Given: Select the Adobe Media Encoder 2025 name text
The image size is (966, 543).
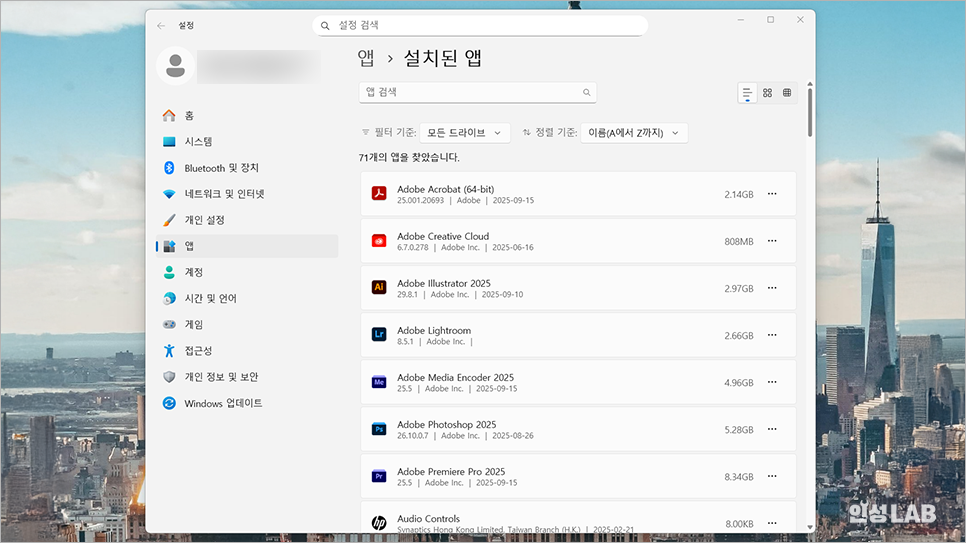Looking at the screenshot, I should (455, 378).
